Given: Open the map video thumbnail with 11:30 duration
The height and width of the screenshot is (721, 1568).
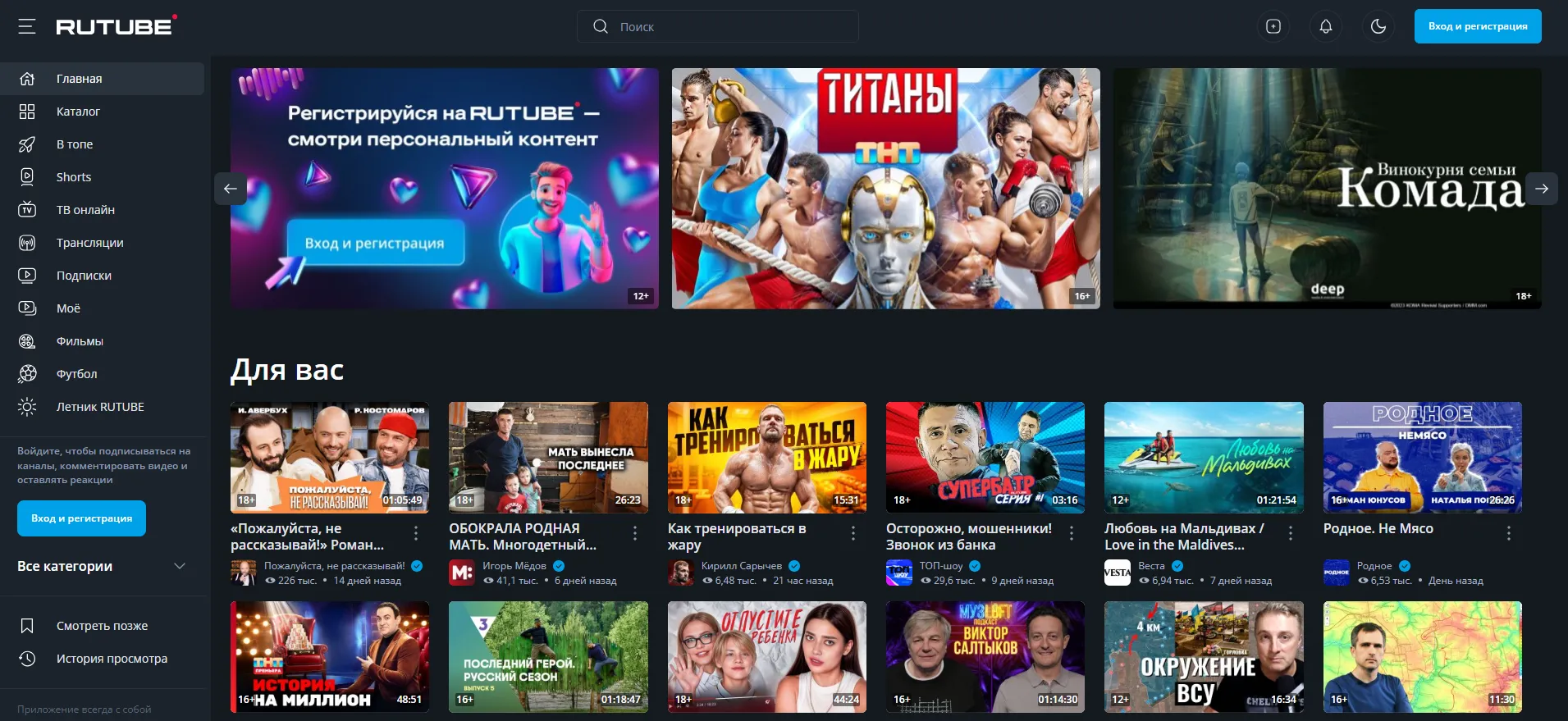Looking at the screenshot, I should pos(1423,657).
